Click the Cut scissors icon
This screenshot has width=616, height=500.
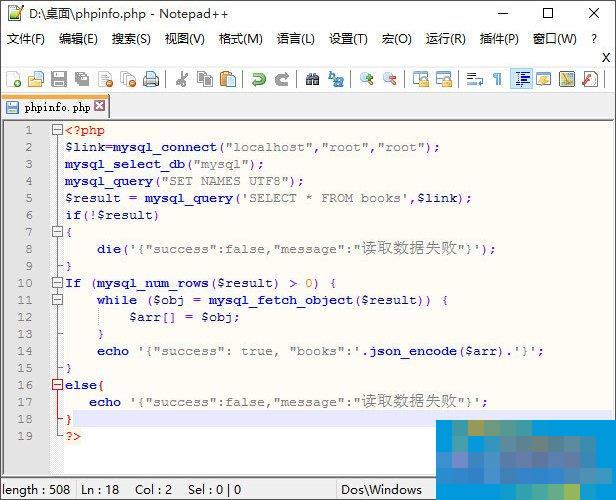coord(182,79)
